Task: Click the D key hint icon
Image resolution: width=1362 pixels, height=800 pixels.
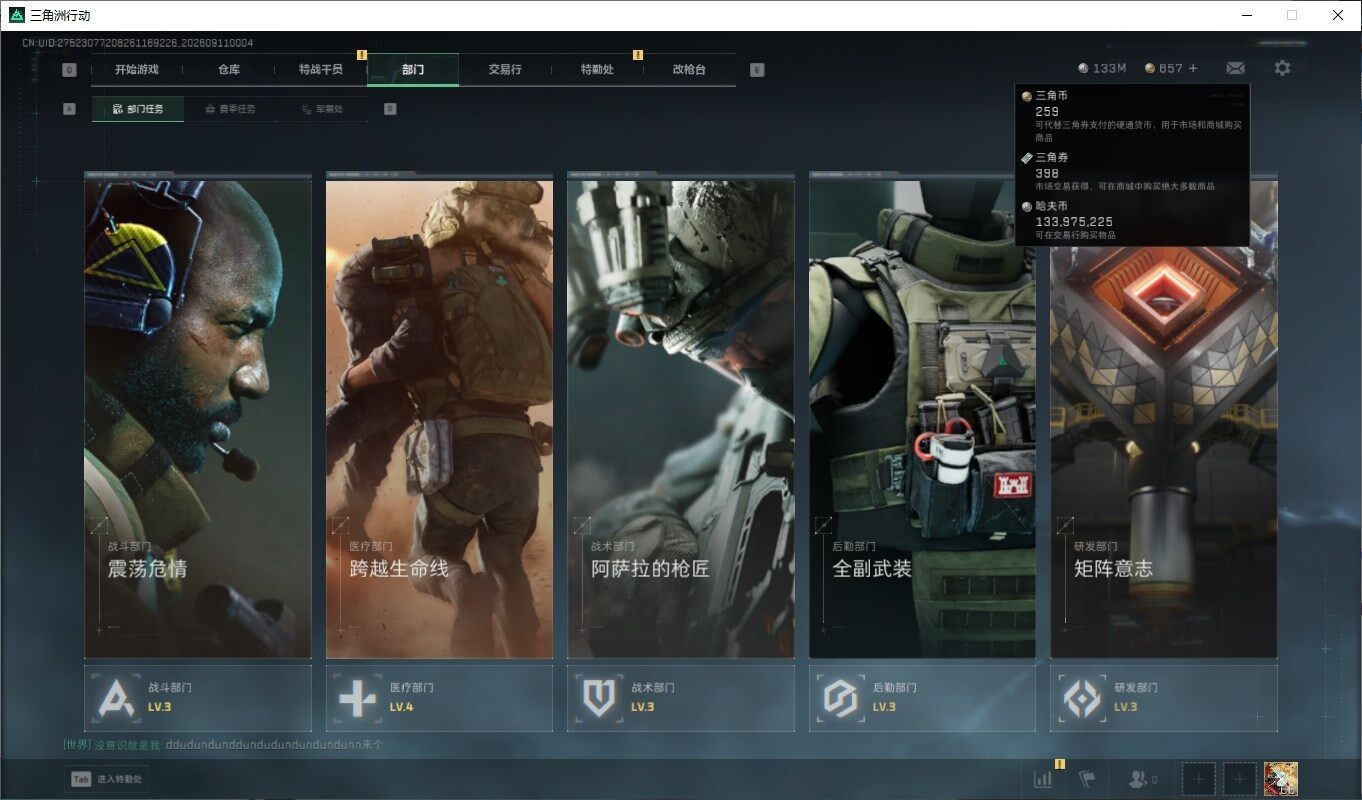Action: point(390,109)
